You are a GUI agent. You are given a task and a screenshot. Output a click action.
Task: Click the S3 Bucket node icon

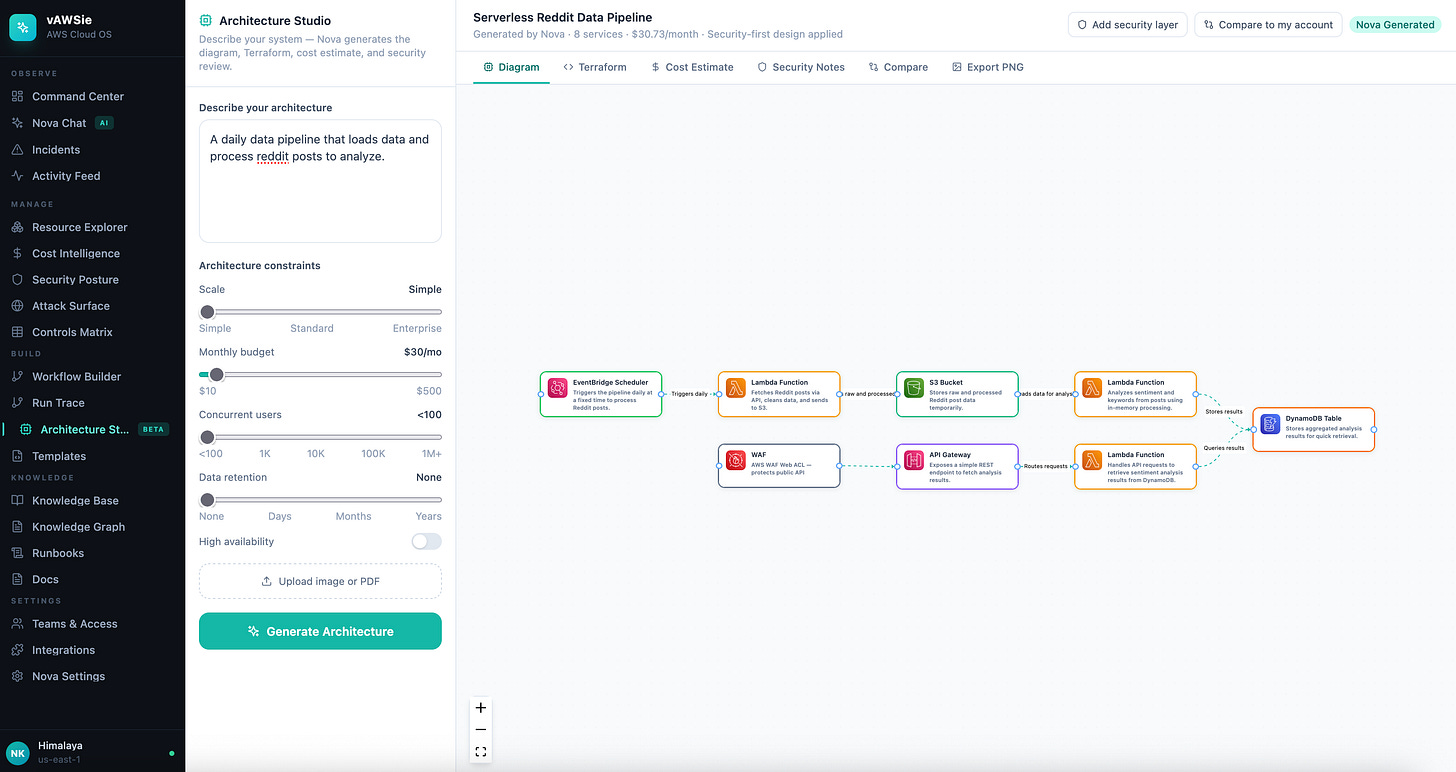coord(913,388)
